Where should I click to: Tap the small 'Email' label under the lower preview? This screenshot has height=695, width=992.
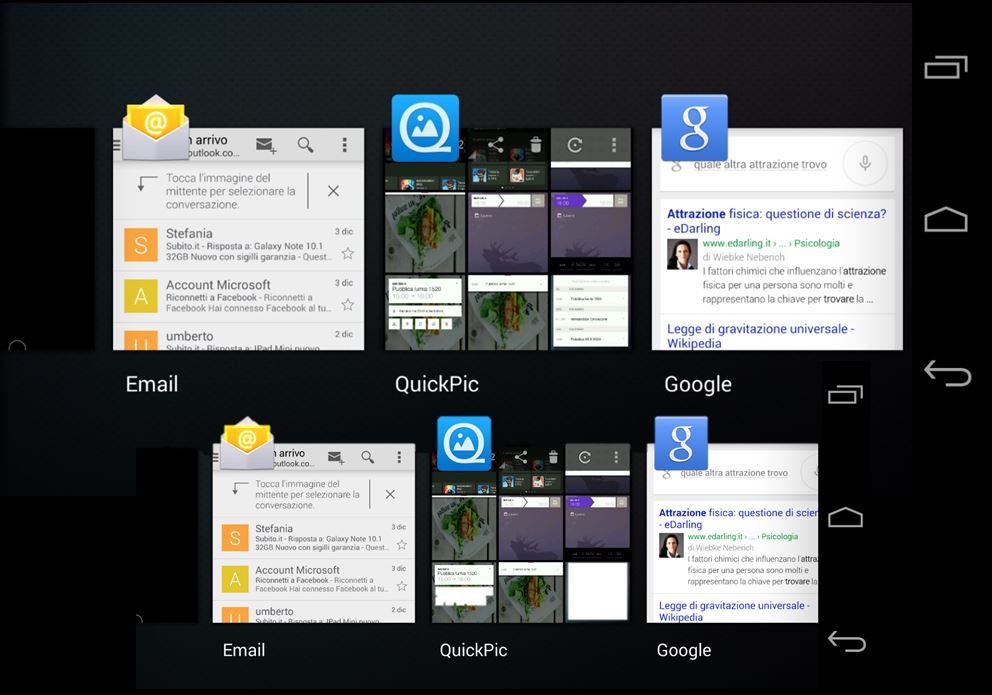point(244,650)
